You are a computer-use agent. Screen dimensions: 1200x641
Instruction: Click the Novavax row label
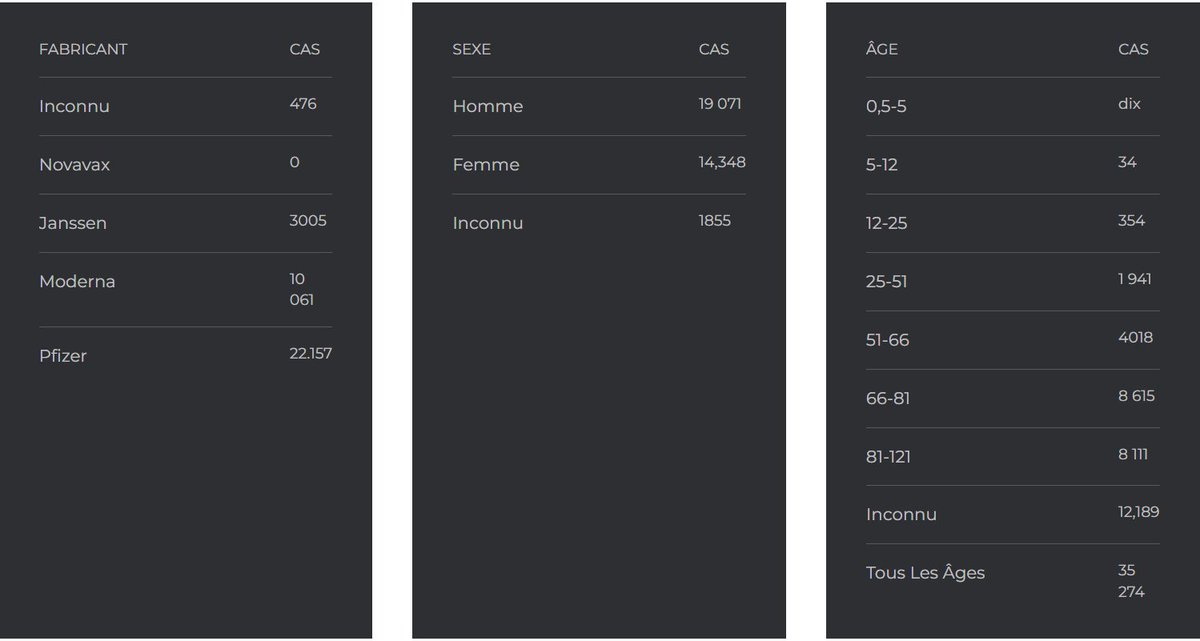point(74,165)
